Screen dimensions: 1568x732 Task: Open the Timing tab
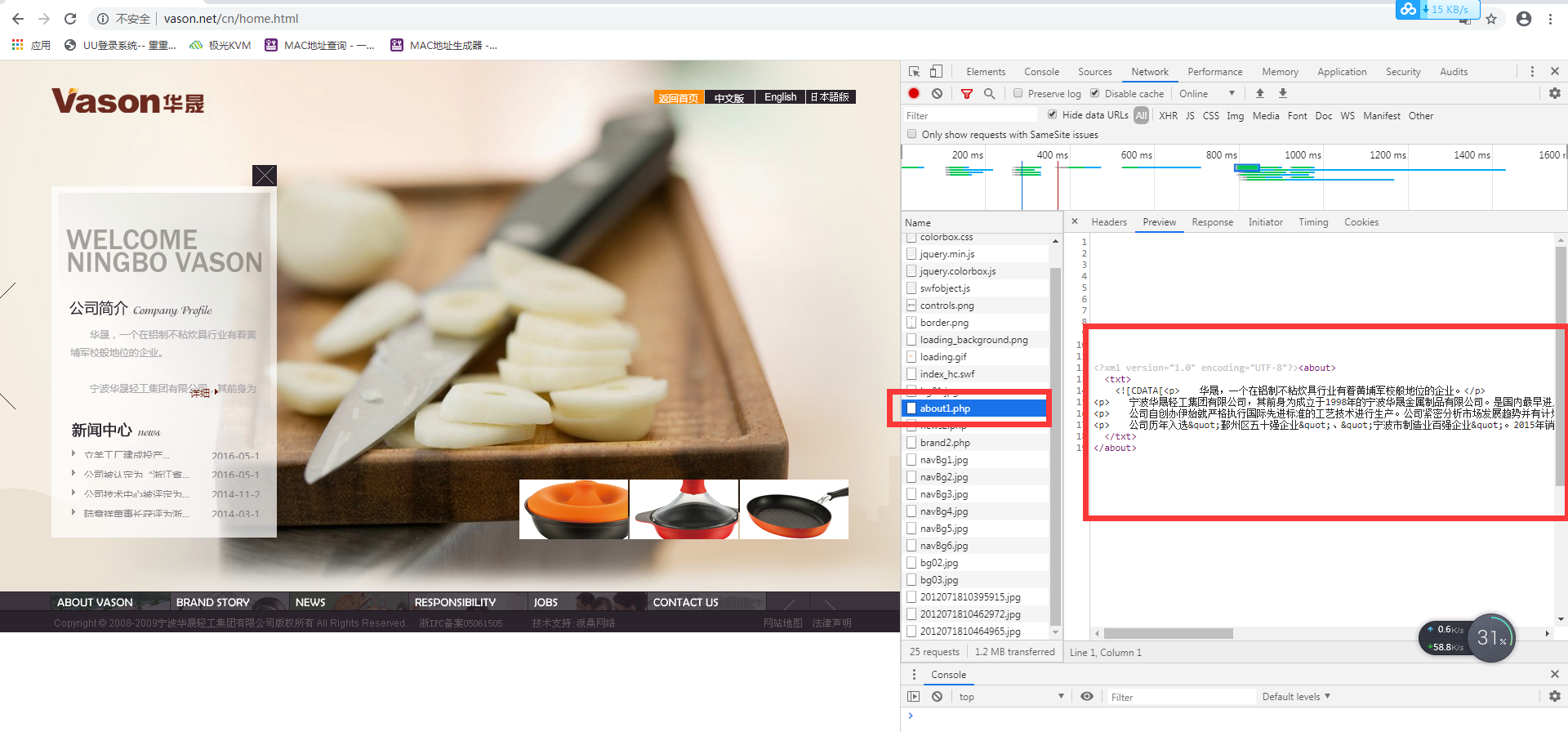1313,222
